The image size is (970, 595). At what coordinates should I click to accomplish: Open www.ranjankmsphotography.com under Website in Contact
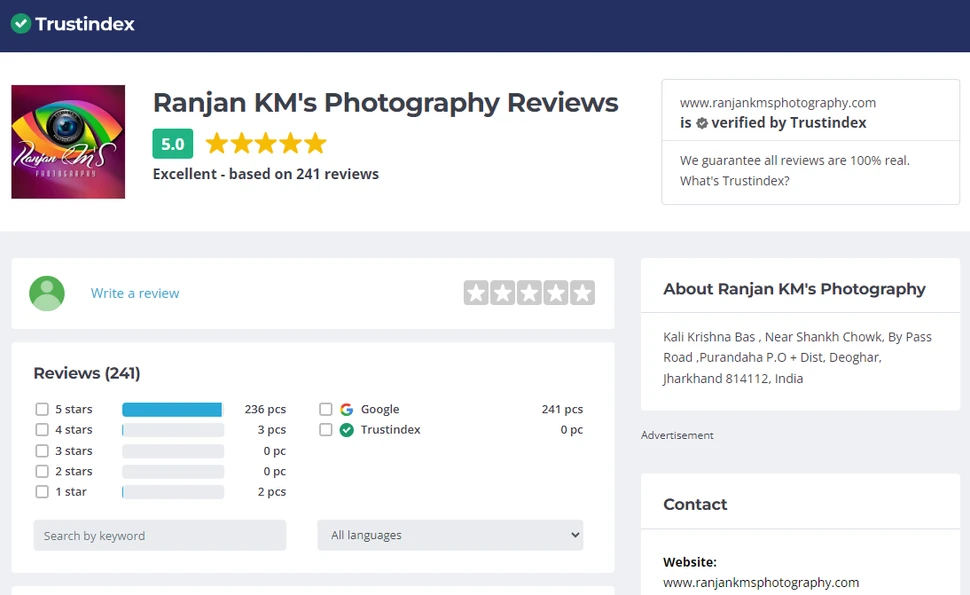[761, 583]
